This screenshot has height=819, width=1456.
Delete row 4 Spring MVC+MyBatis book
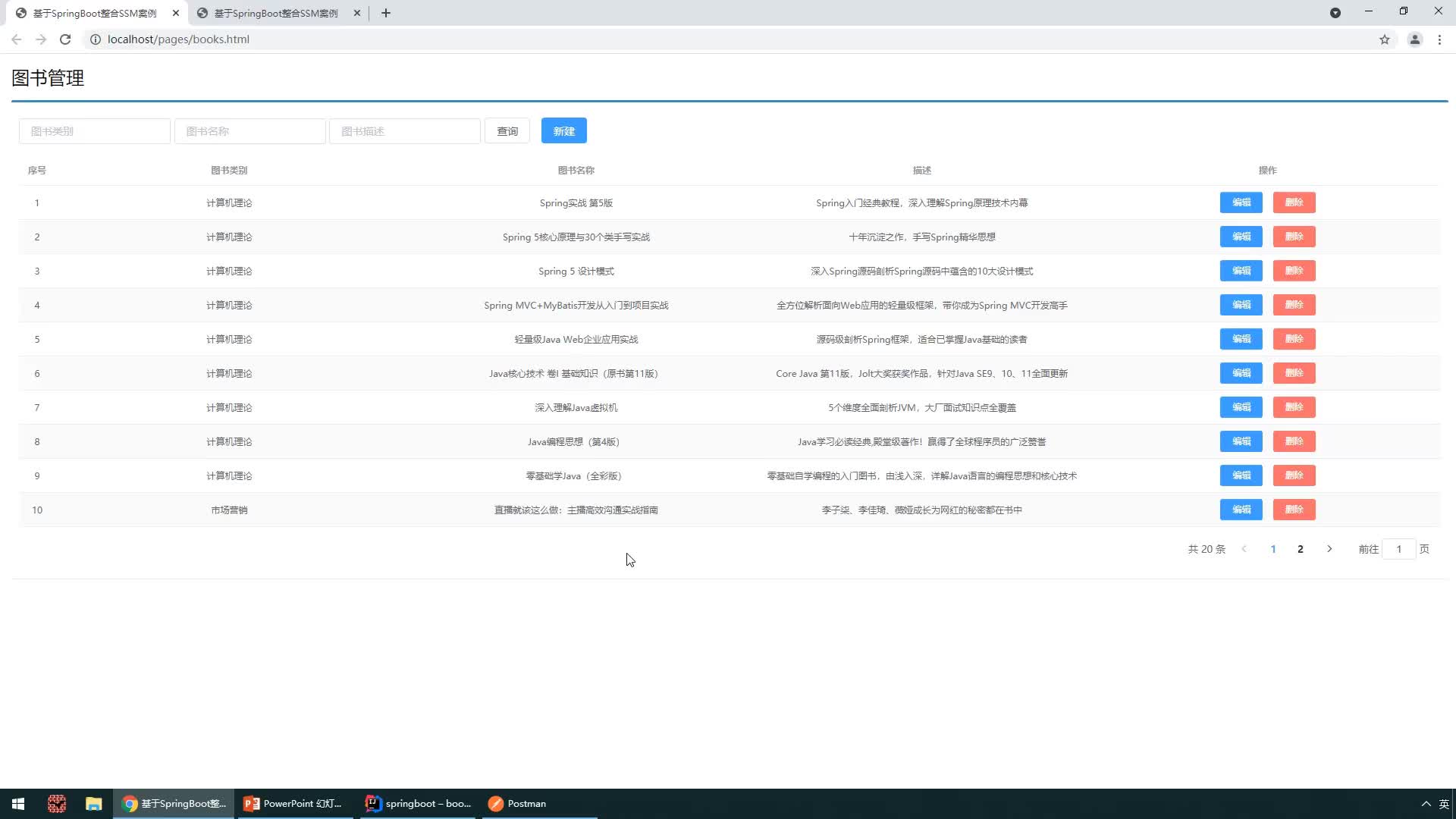pyautogui.click(x=1294, y=305)
